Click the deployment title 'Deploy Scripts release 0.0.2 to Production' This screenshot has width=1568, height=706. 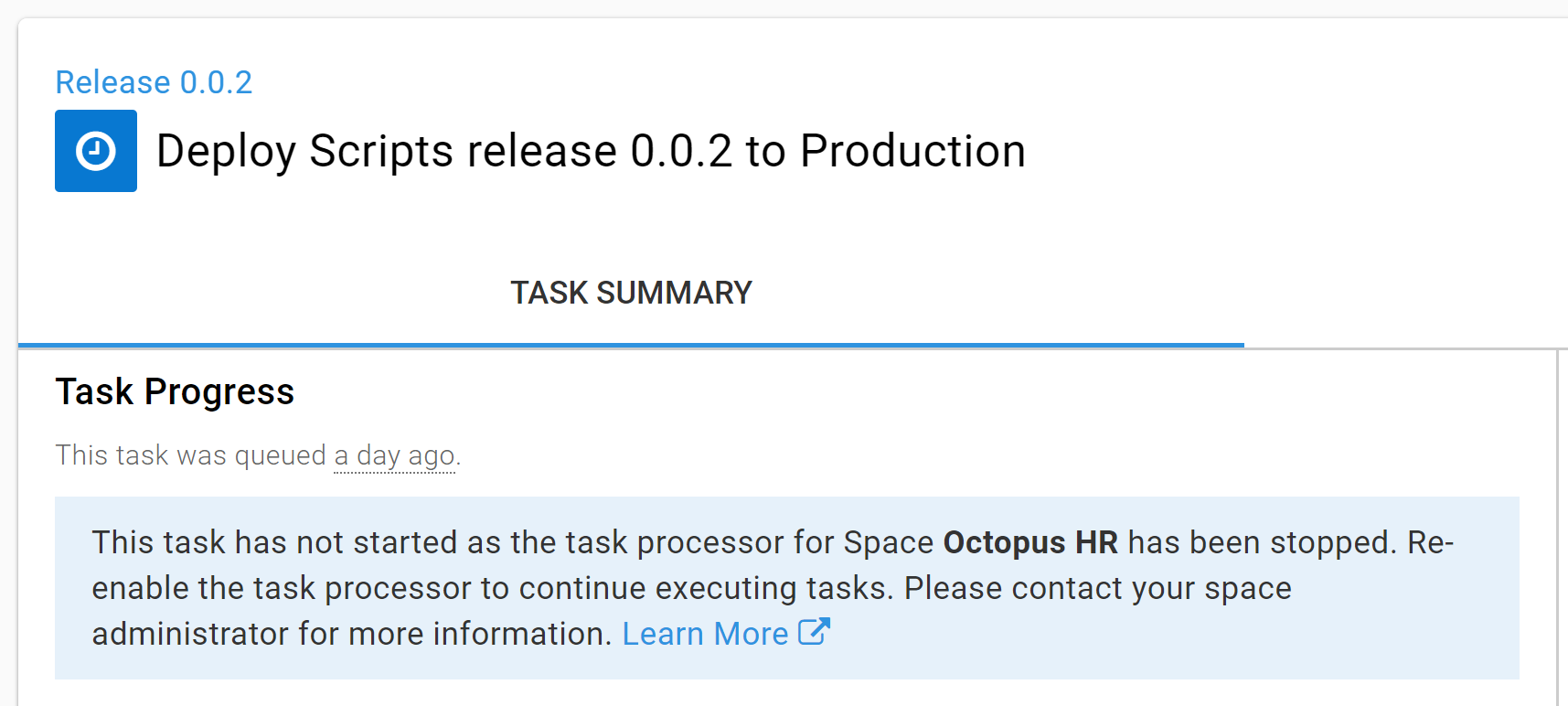tap(590, 150)
